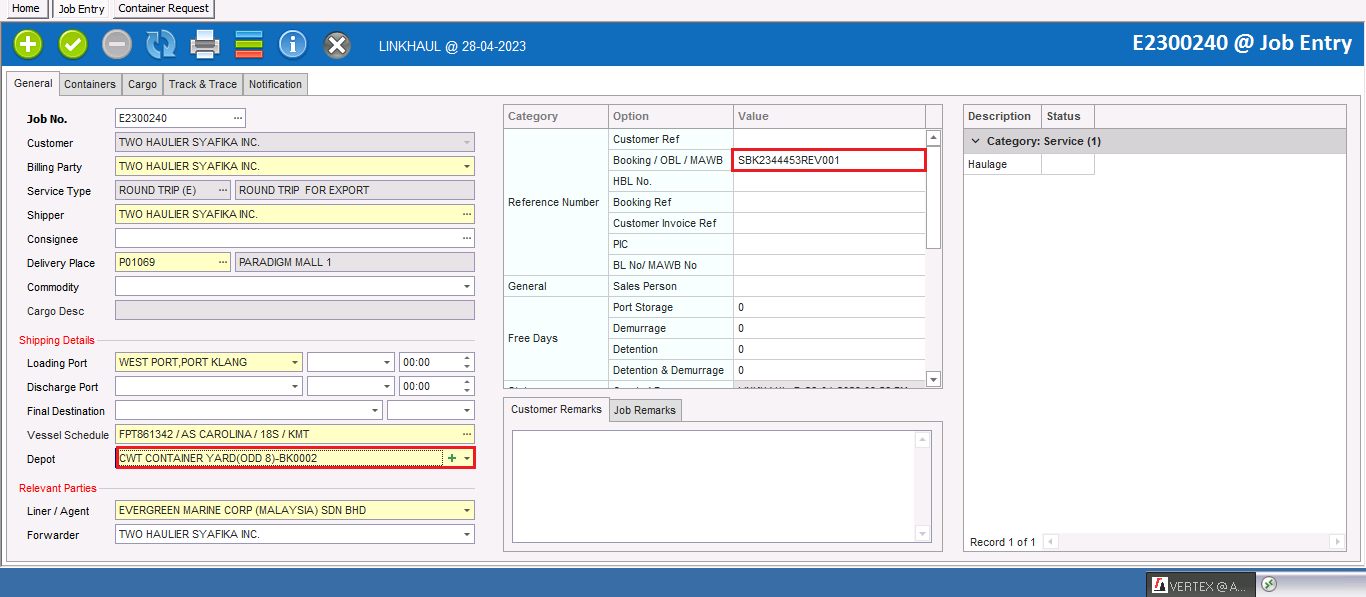The image size is (1366, 597).
Task: Click the blue refresh arrows icon
Action: pyautogui.click(x=161, y=44)
